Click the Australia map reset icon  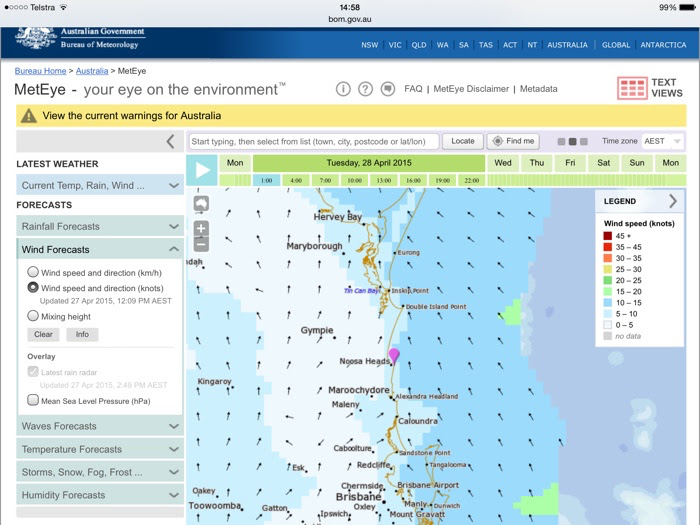[201, 204]
